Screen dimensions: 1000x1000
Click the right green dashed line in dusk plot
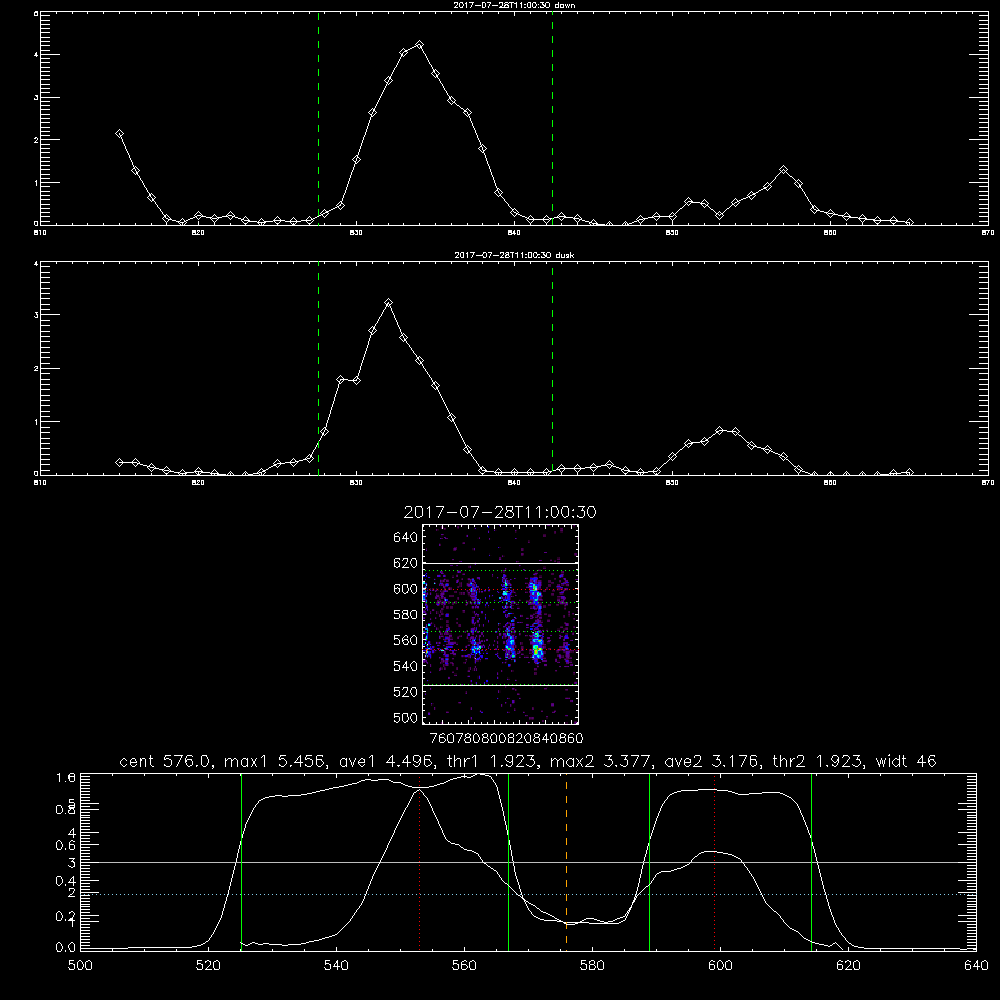(552, 368)
